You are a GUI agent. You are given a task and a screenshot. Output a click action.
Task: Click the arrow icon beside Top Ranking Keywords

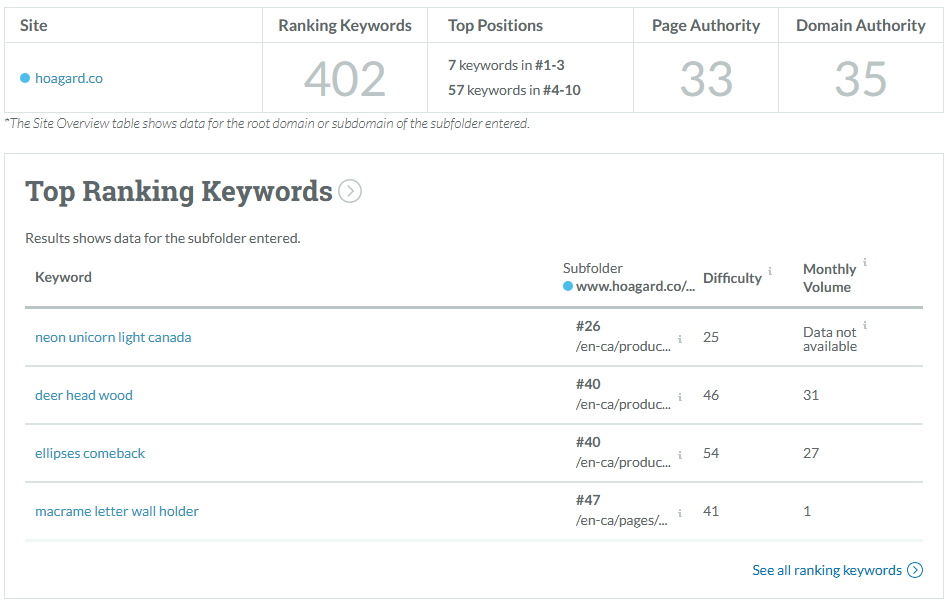point(350,191)
